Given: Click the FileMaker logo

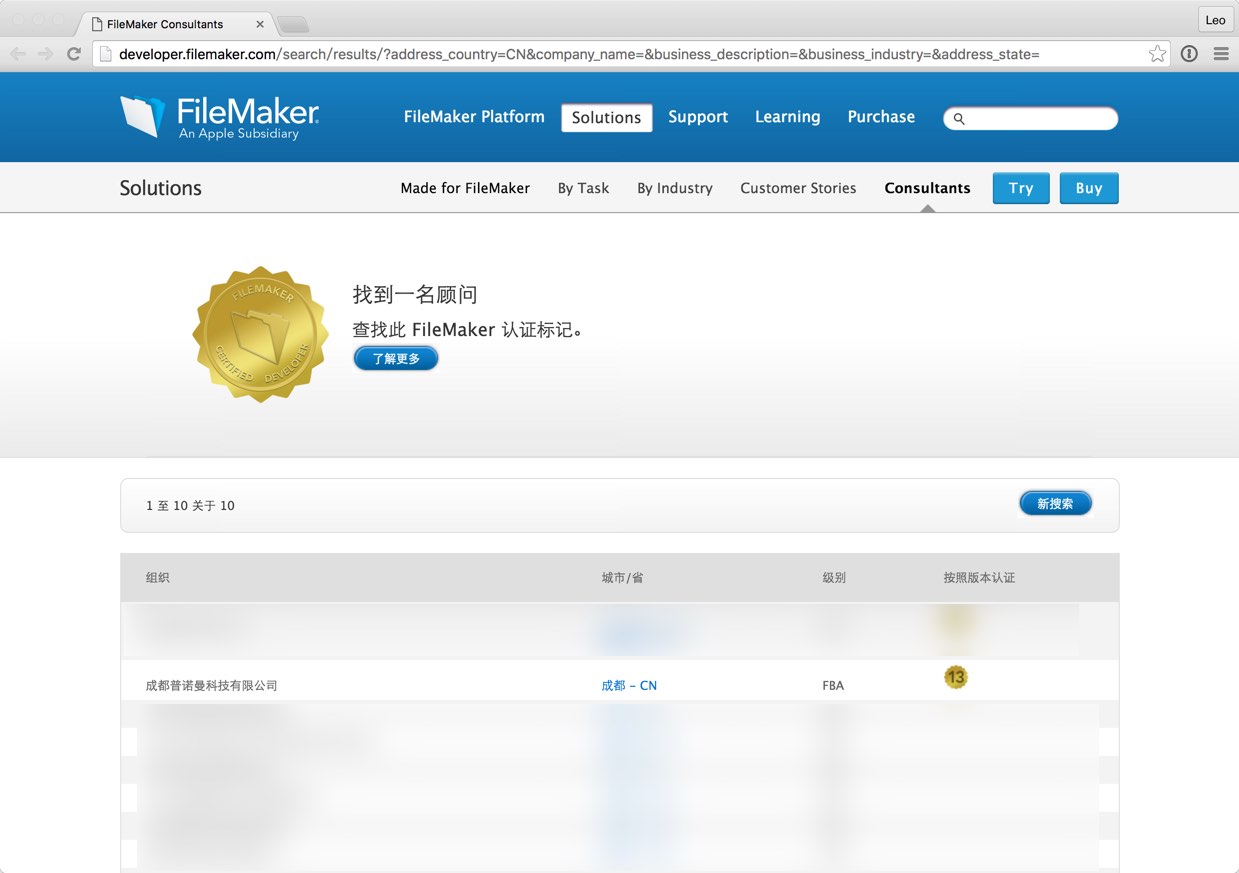Looking at the screenshot, I should point(219,117).
